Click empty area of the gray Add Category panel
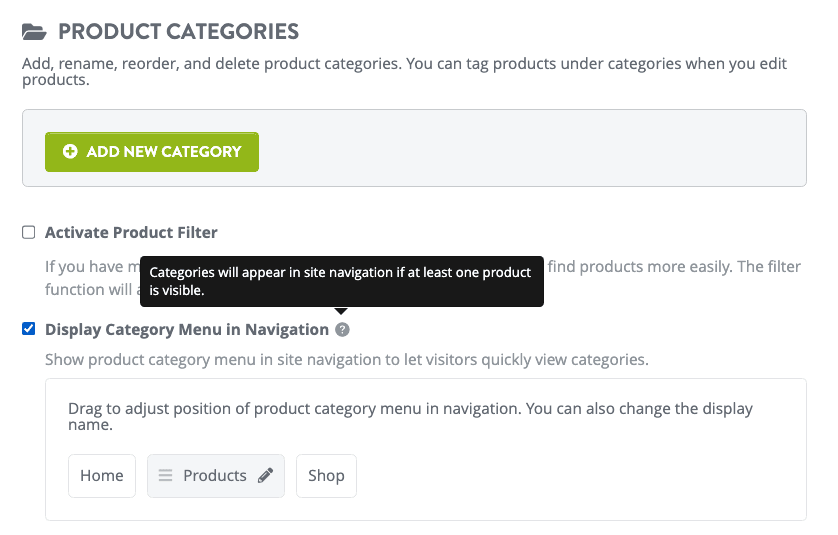 pos(530,150)
